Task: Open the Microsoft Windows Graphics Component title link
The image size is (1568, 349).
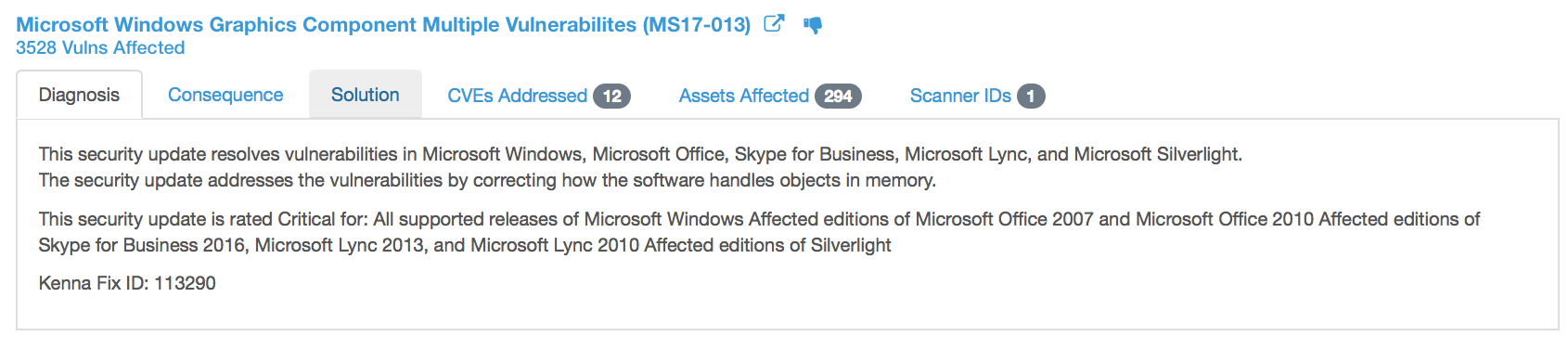Action: coord(383,25)
